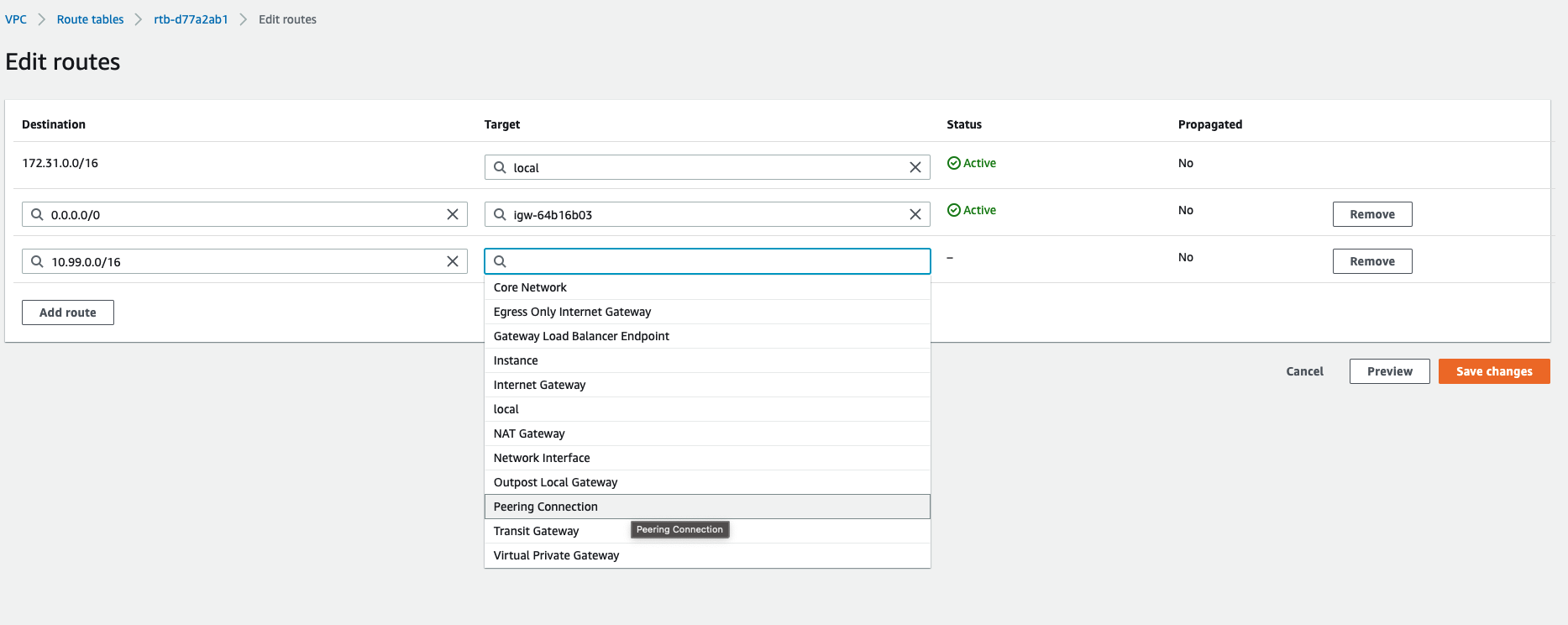
Task: Select Network Interface option
Action: [707, 458]
